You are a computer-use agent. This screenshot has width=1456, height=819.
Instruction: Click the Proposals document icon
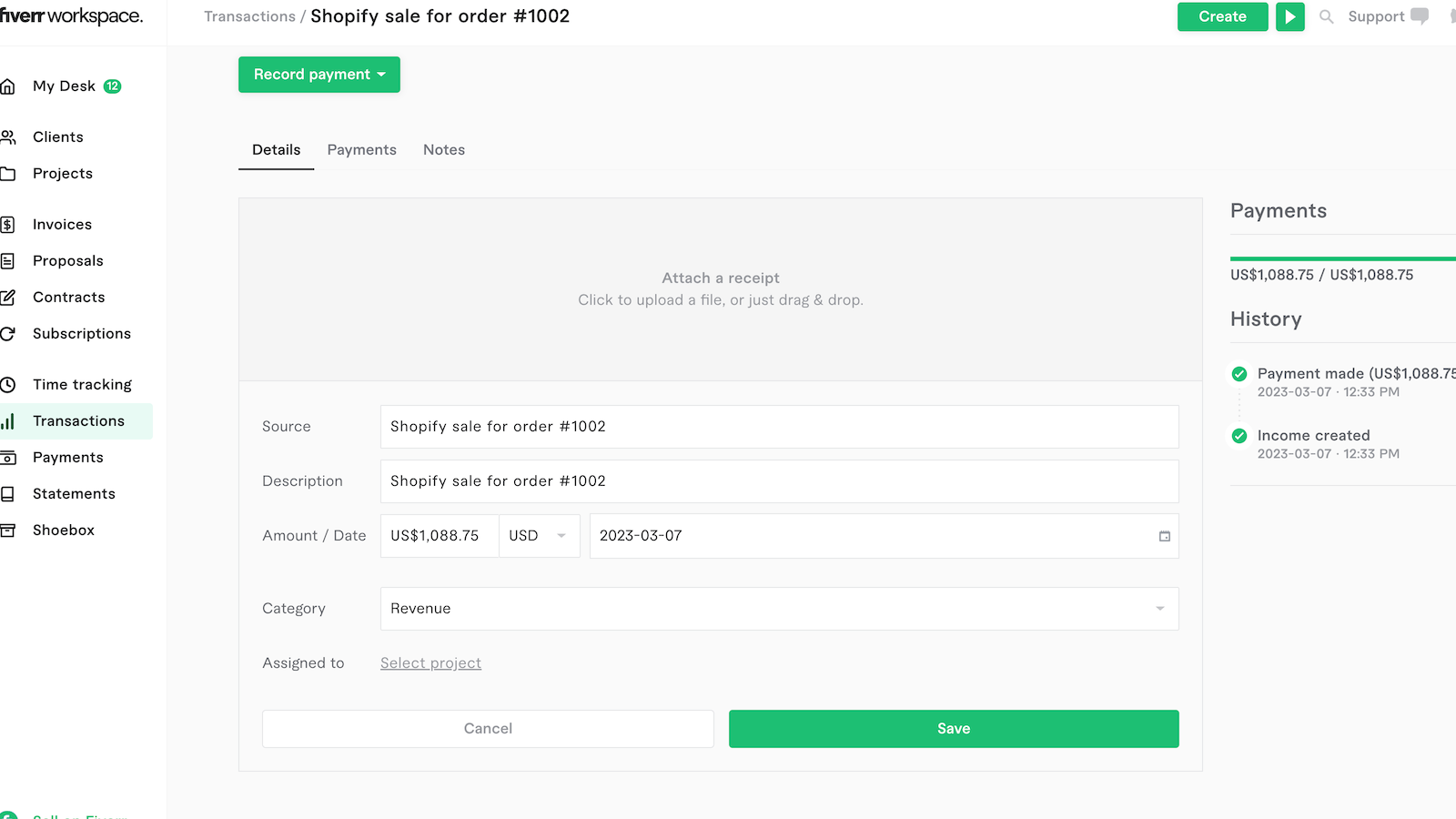coord(7,261)
